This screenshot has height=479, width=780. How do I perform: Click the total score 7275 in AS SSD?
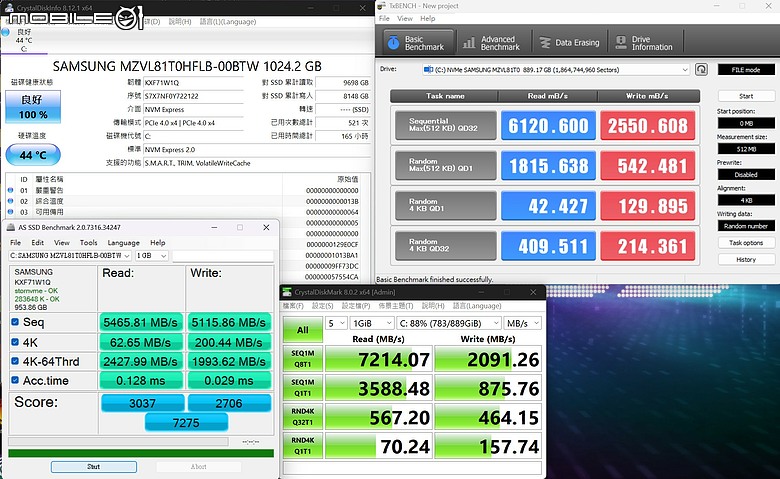pos(186,422)
